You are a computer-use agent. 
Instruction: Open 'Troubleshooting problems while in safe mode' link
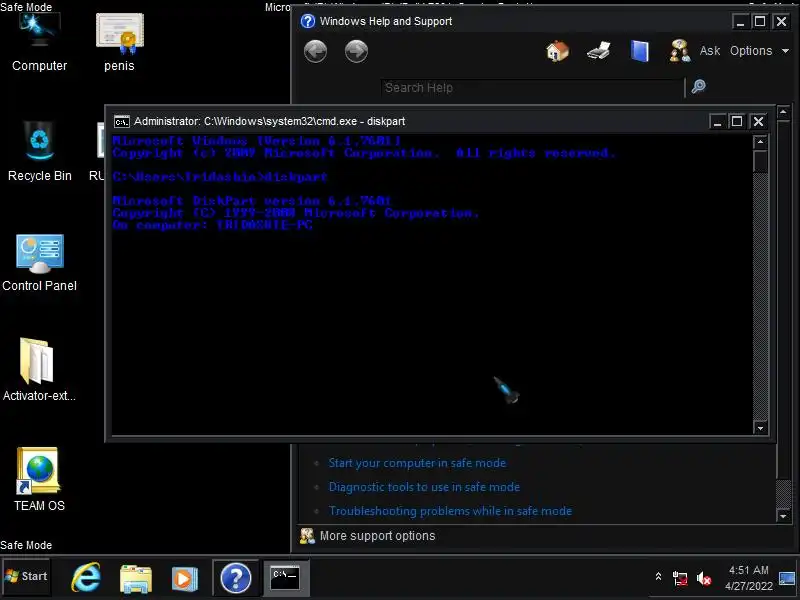[450, 511]
